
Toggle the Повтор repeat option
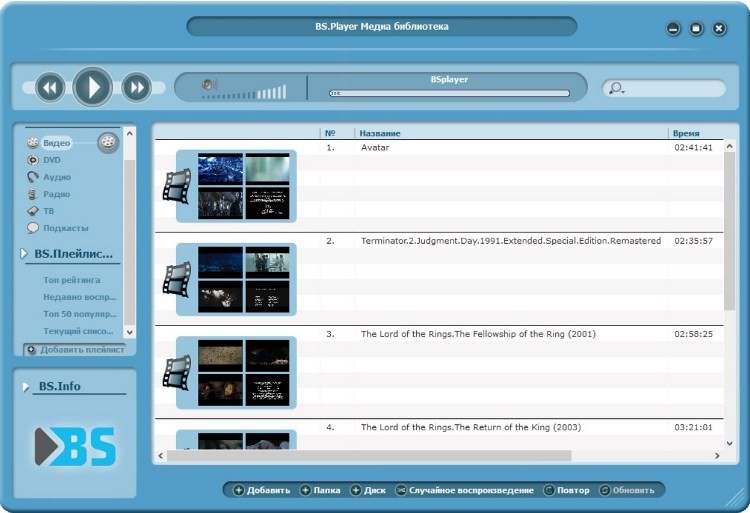(567, 491)
